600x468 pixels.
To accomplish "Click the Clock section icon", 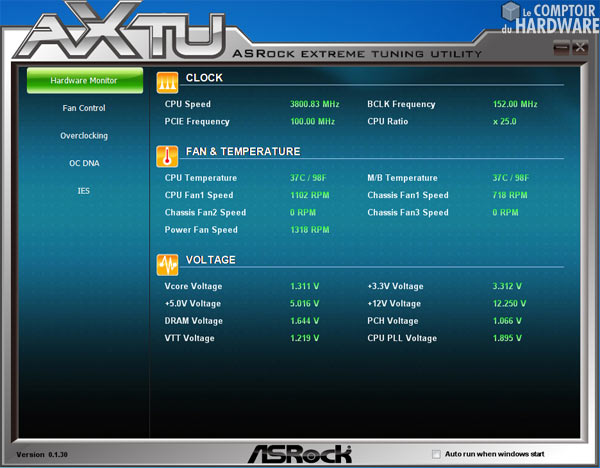I will click(167, 83).
